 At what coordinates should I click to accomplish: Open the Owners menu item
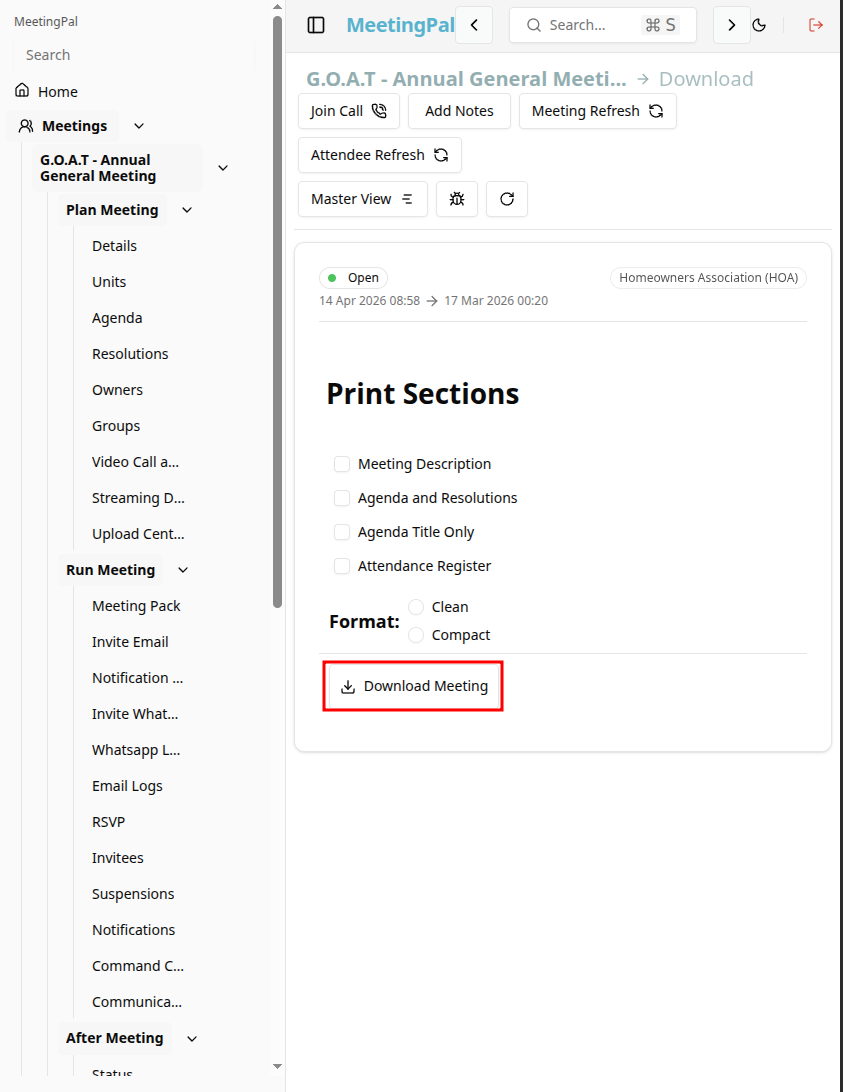pos(117,390)
